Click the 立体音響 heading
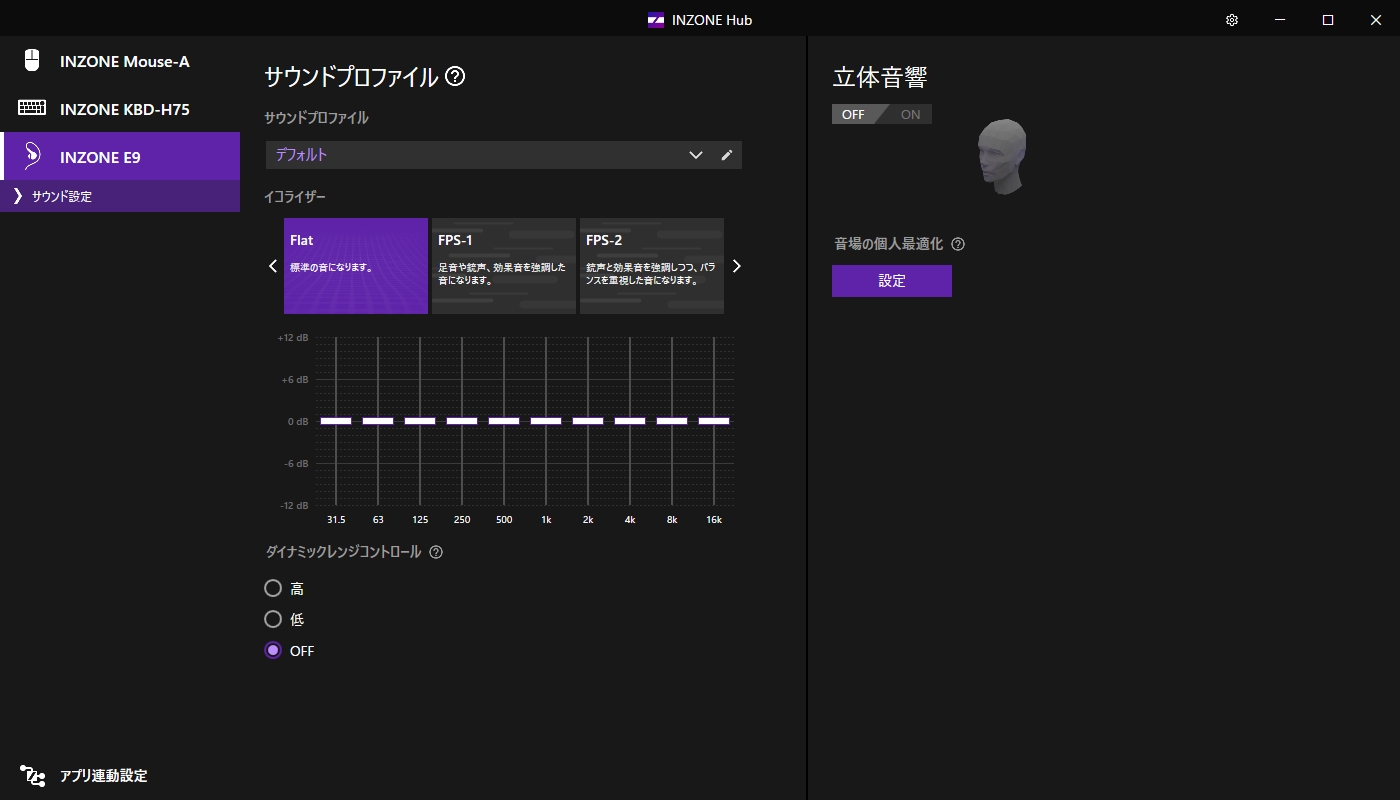Viewport: 1400px width, 800px height. (x=880, y=78)
